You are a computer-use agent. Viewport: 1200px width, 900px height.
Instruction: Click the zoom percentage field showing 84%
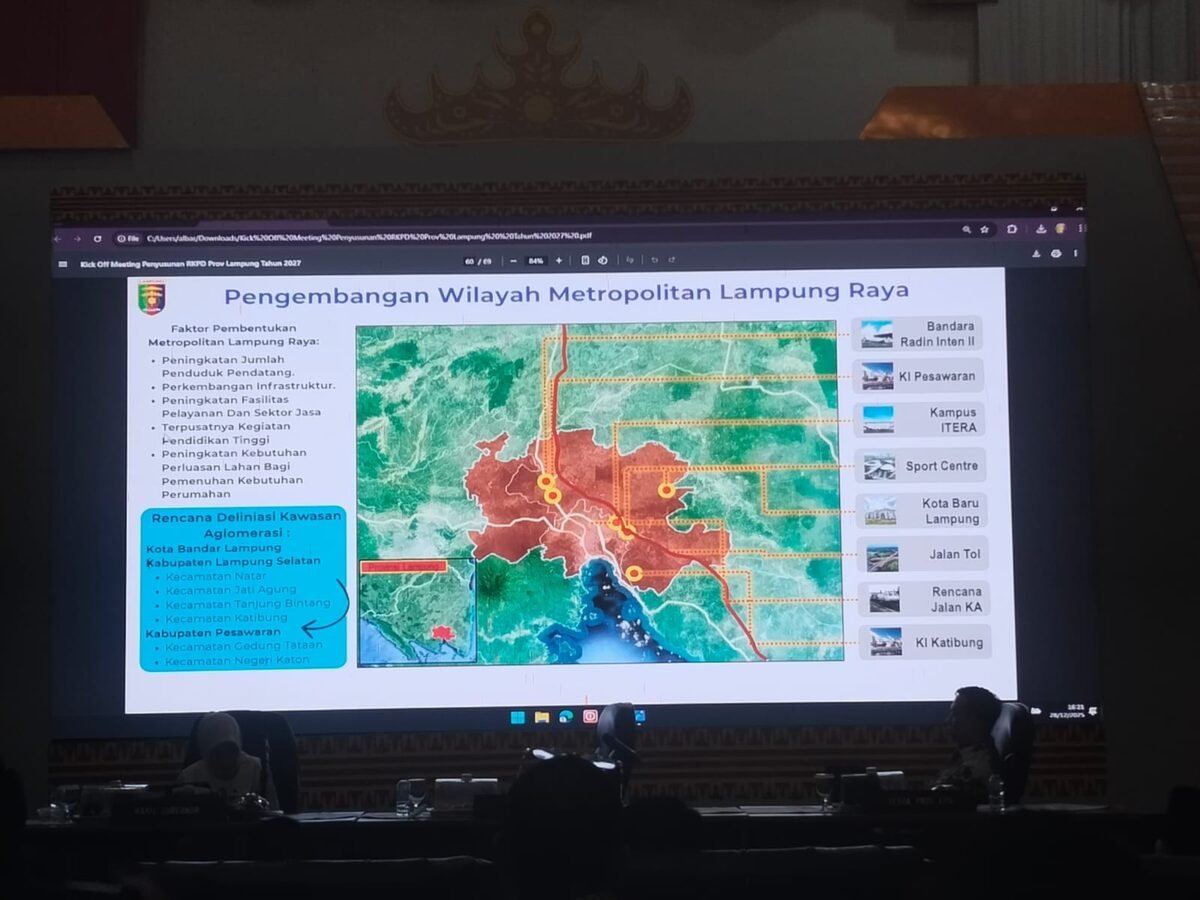[536, 261]
